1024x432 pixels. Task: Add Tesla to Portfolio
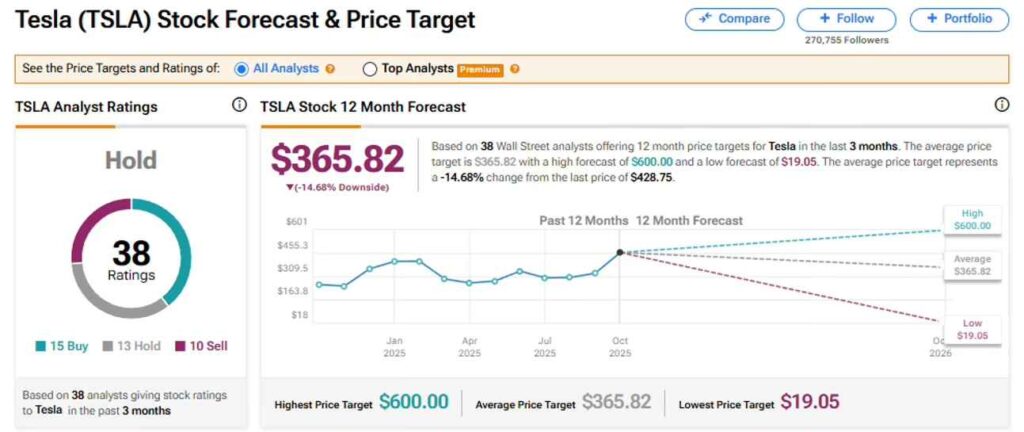[x=960, y=19]
